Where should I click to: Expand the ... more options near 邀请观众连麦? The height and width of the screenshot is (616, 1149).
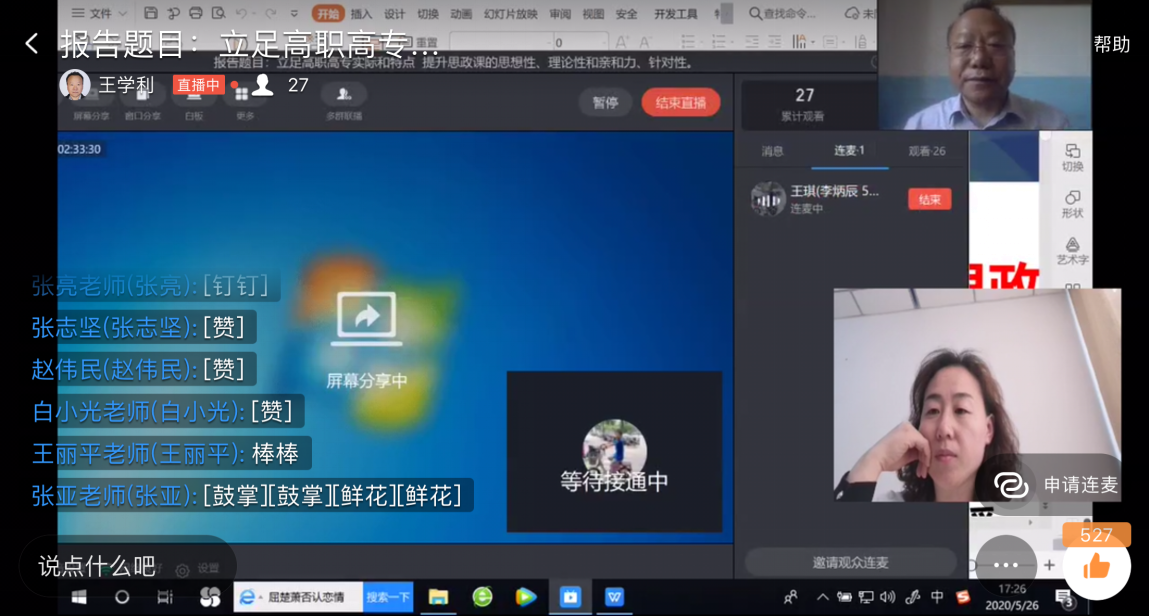[1006, 563]
